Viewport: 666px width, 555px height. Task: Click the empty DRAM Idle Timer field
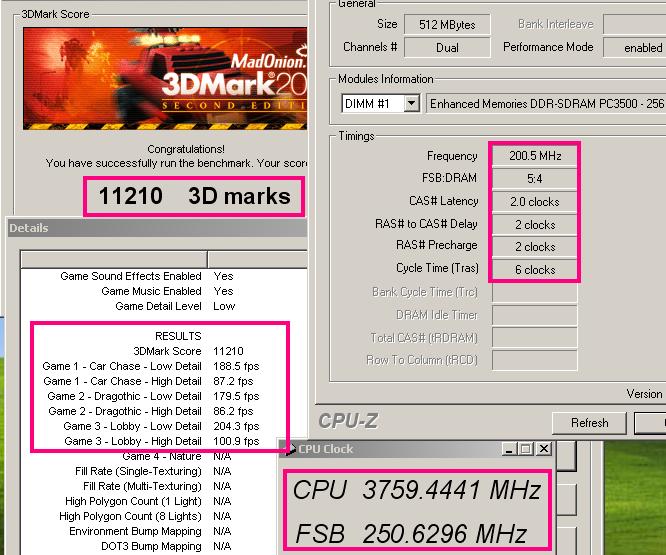pyautogui.click(x=535, y=316)
